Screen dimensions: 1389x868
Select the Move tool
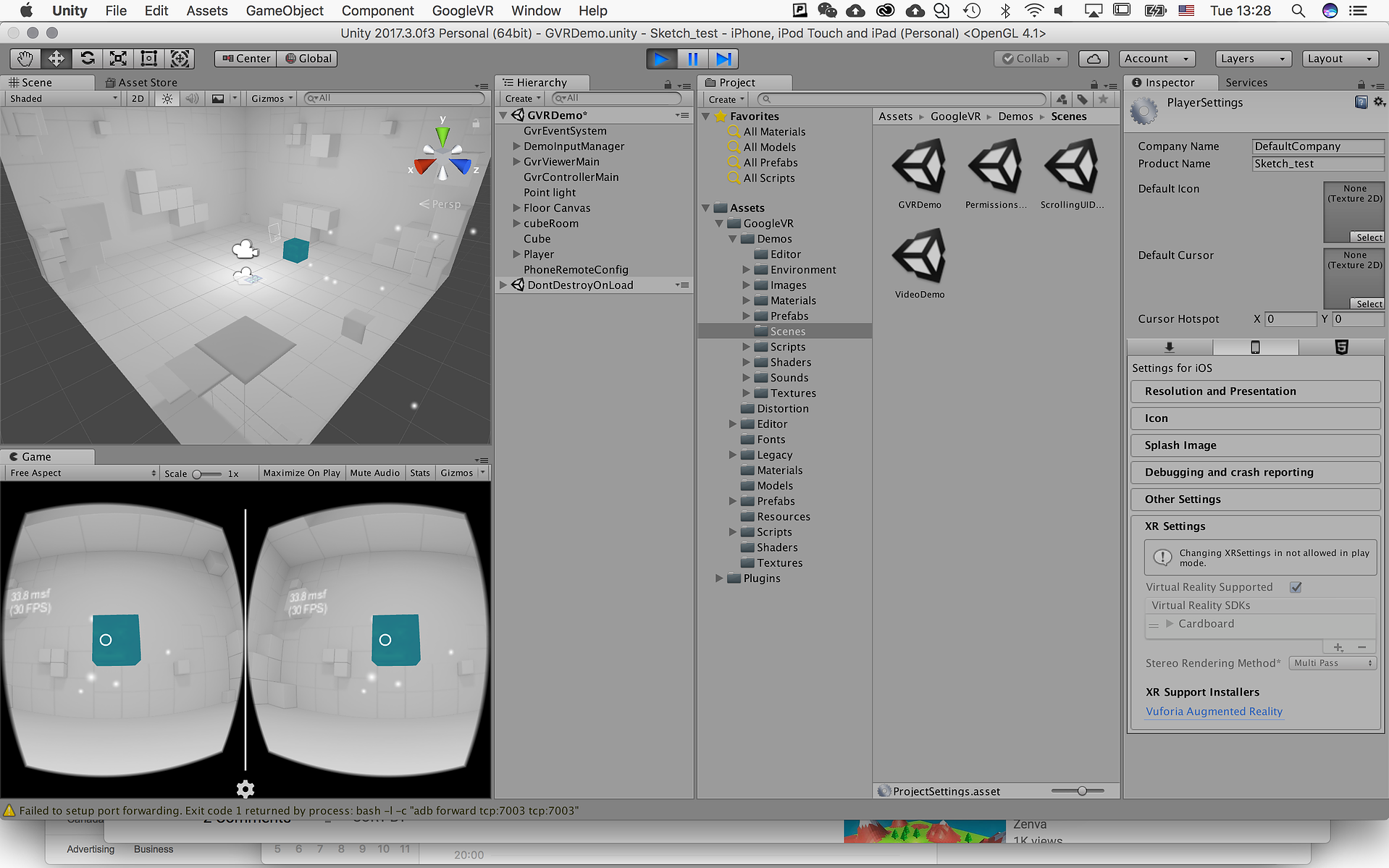click(x=56, y=59)
